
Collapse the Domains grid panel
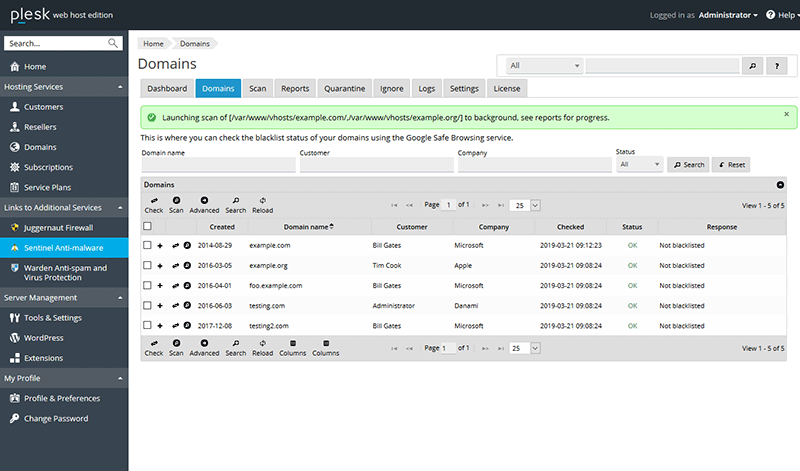pyautogui.click(x=780, y=185)
